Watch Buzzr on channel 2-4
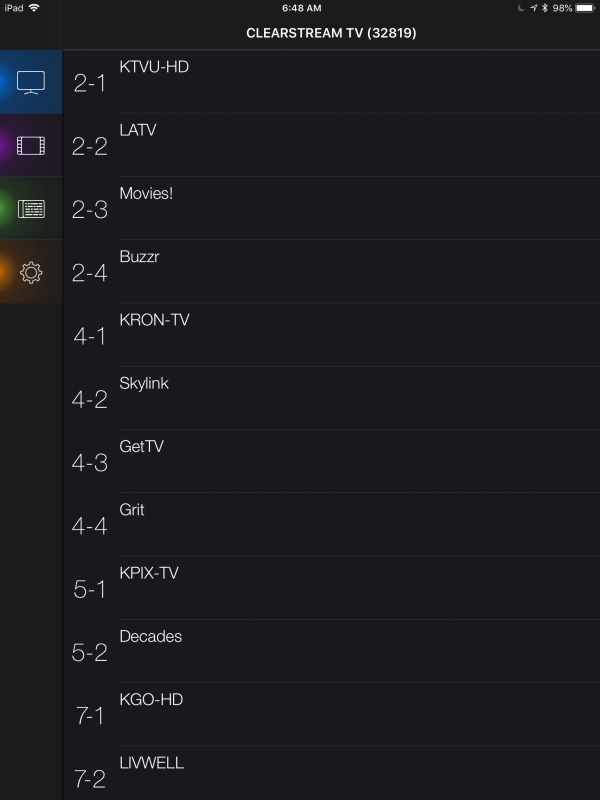Image resolution: width=600 pixels, height=800 pixels. tap(330, 271)
